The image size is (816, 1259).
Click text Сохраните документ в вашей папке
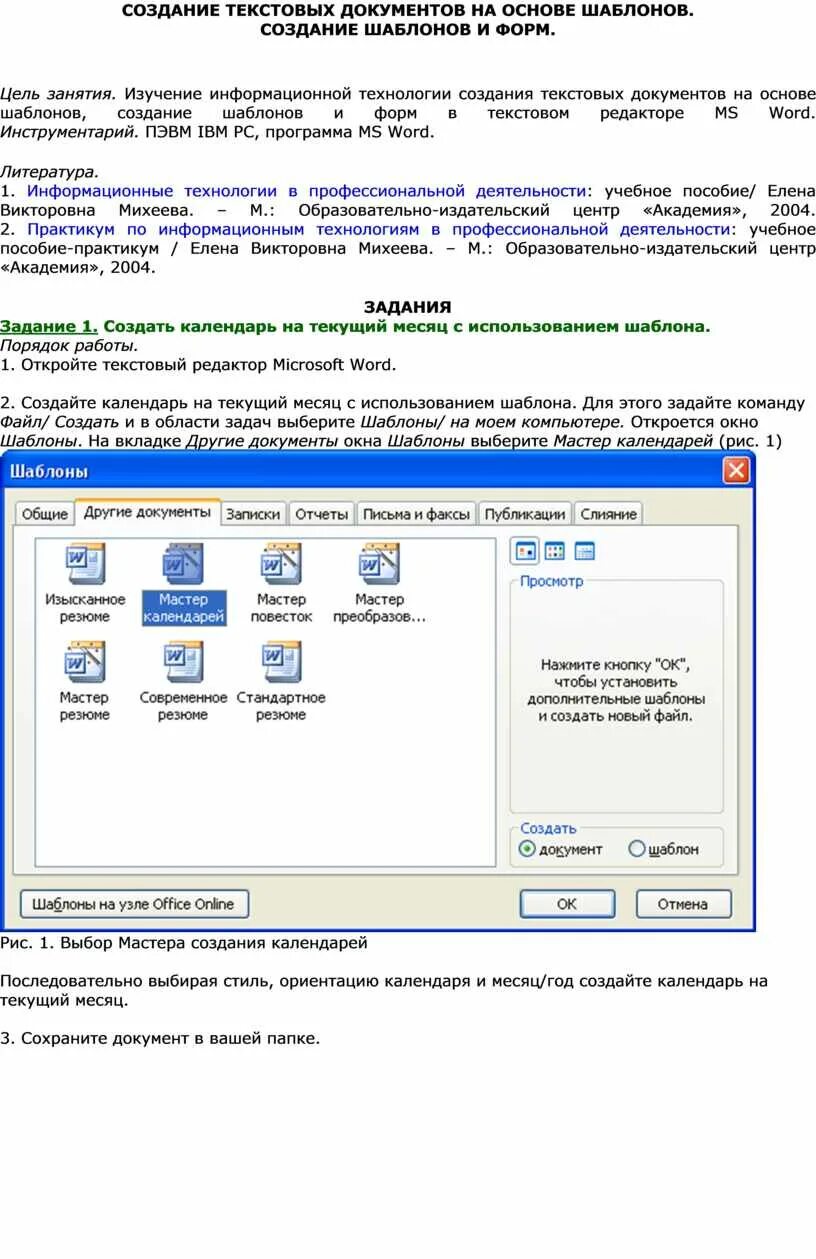coord(170,1039)
